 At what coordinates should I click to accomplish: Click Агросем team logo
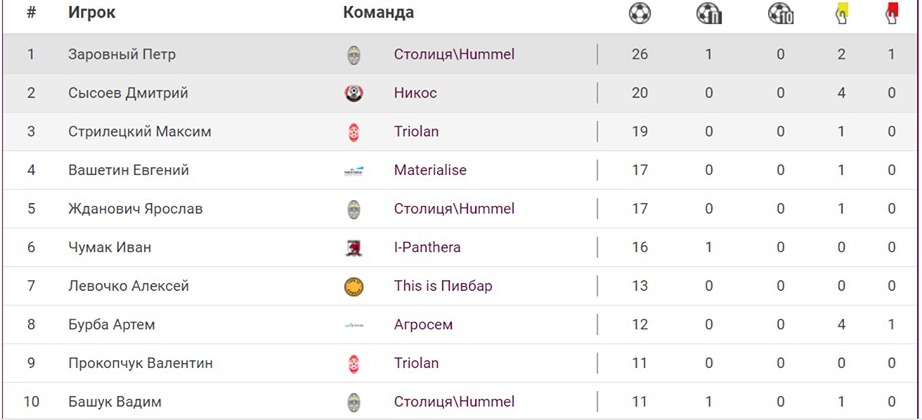coord(353,325)
